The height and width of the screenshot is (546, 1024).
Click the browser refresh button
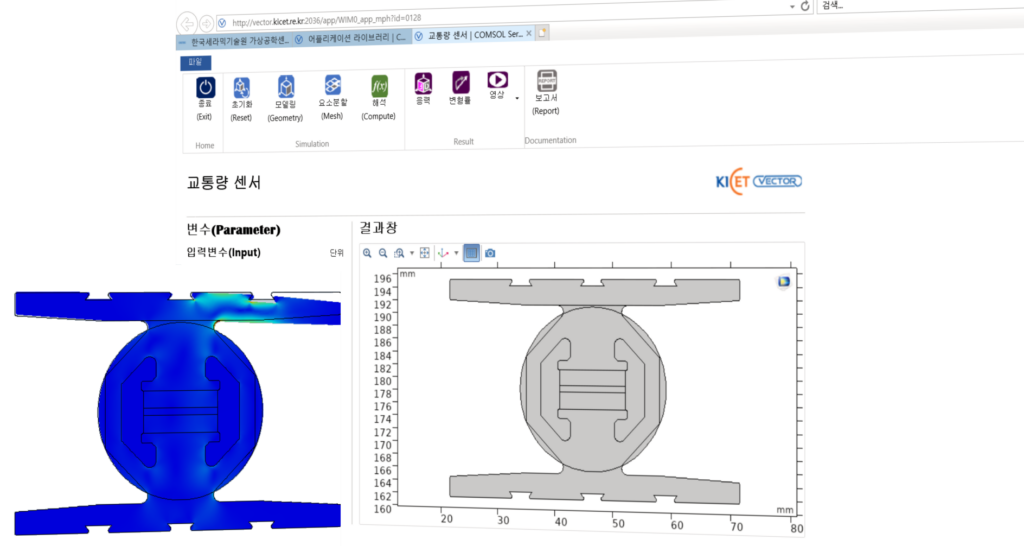point(805,6)
